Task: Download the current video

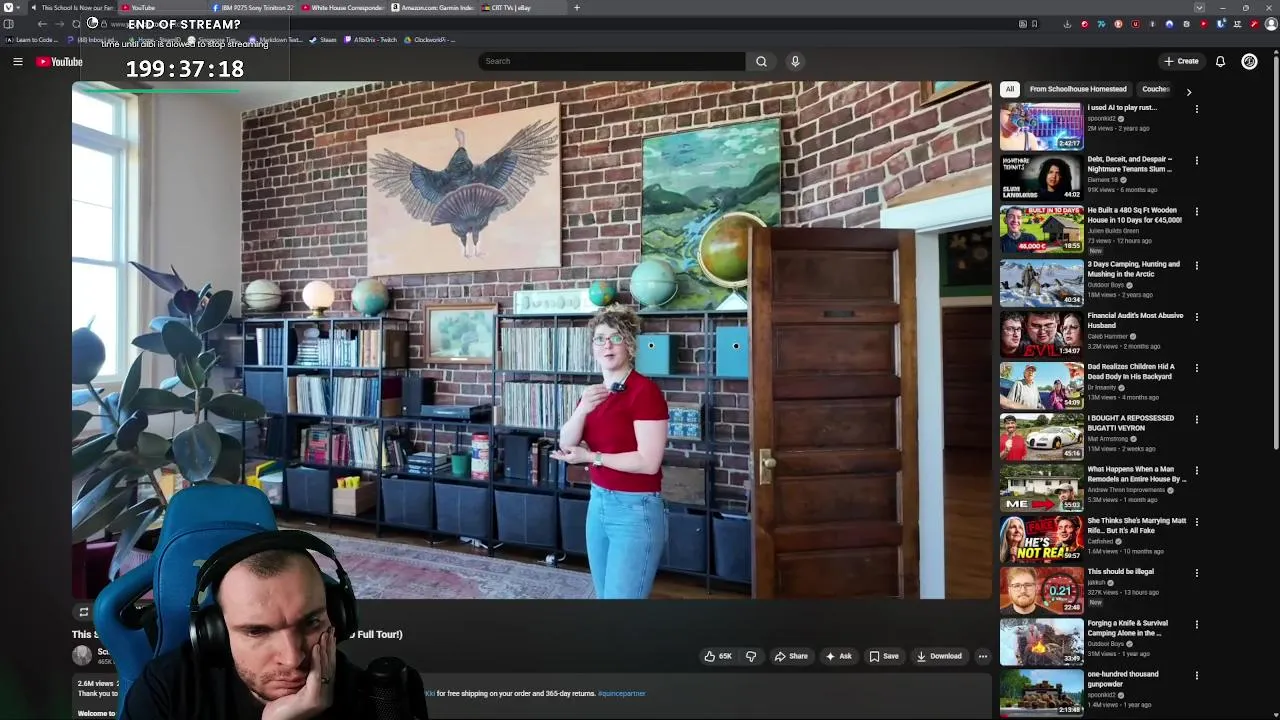Action: 939,656
